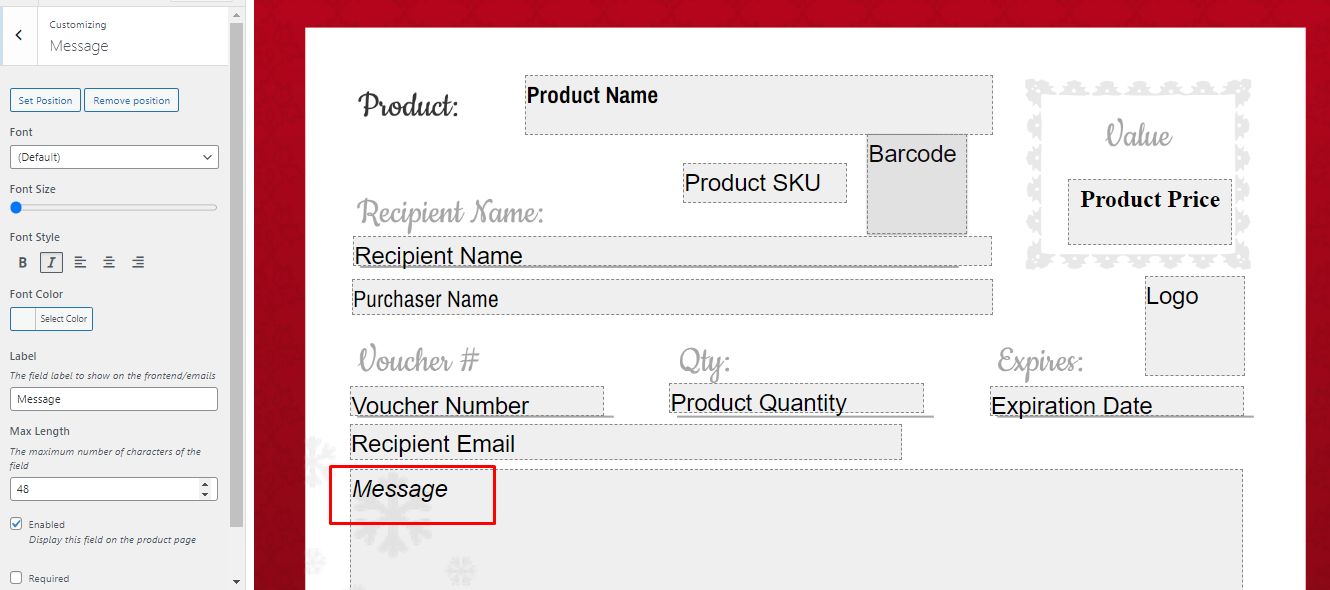This screenshot has height=590, width=1330.
Task: Increase Max Length with up stepper arrow
Action: point(205,484)
